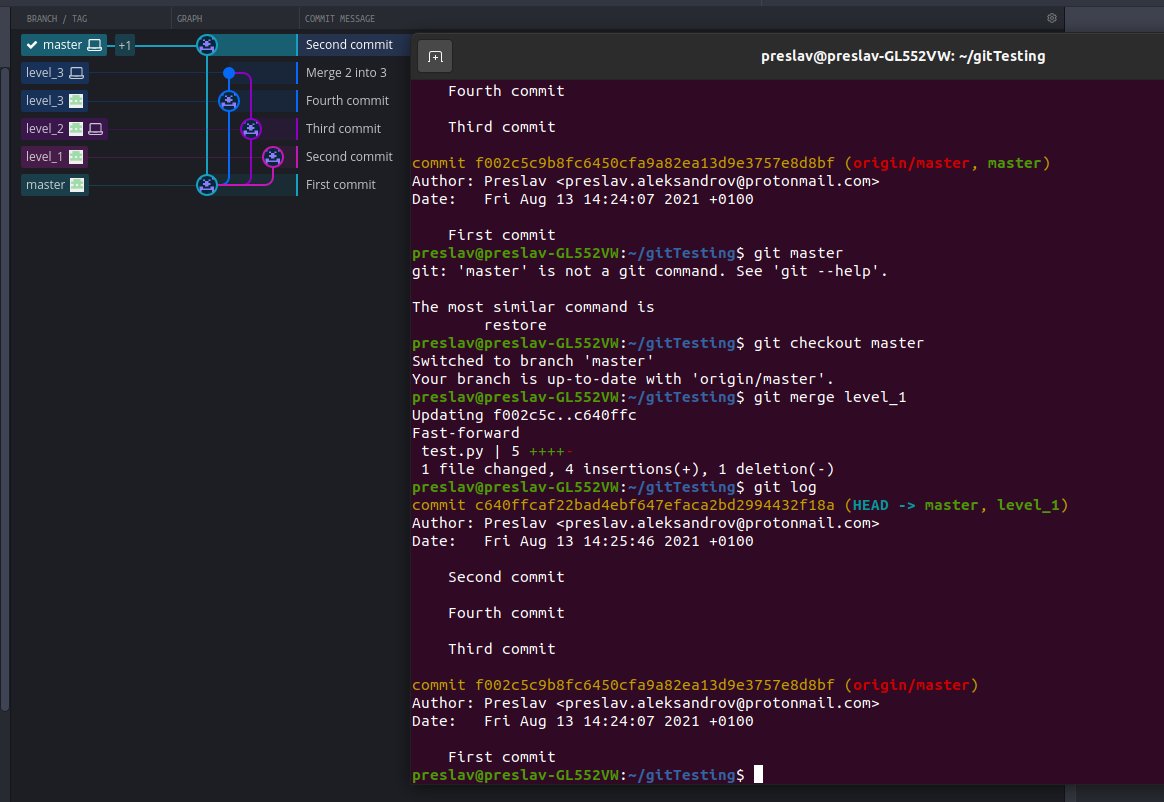Select the top master commit node in graph

207,45
